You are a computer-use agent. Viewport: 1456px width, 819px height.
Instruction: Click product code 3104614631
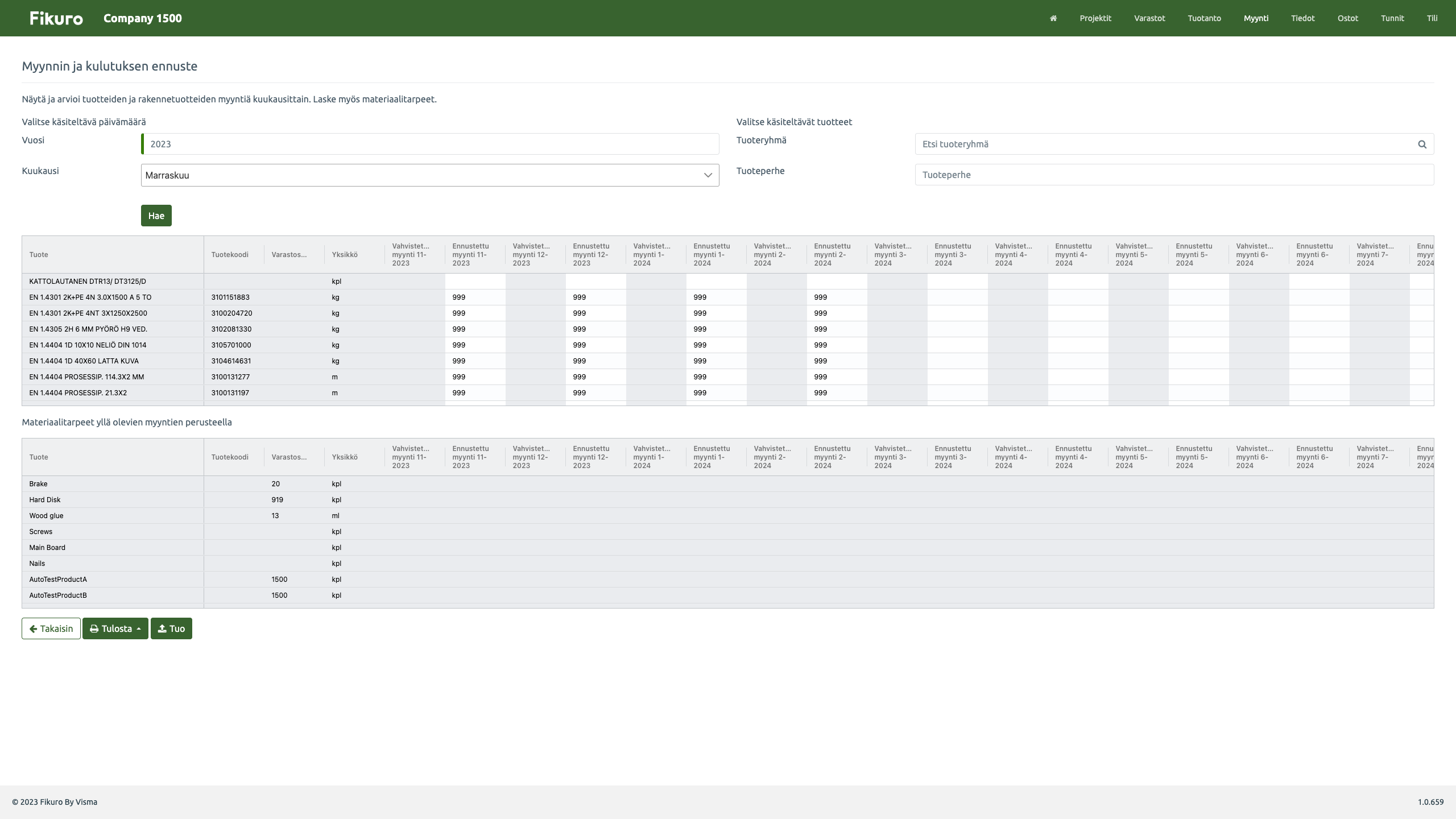point(231,361)
